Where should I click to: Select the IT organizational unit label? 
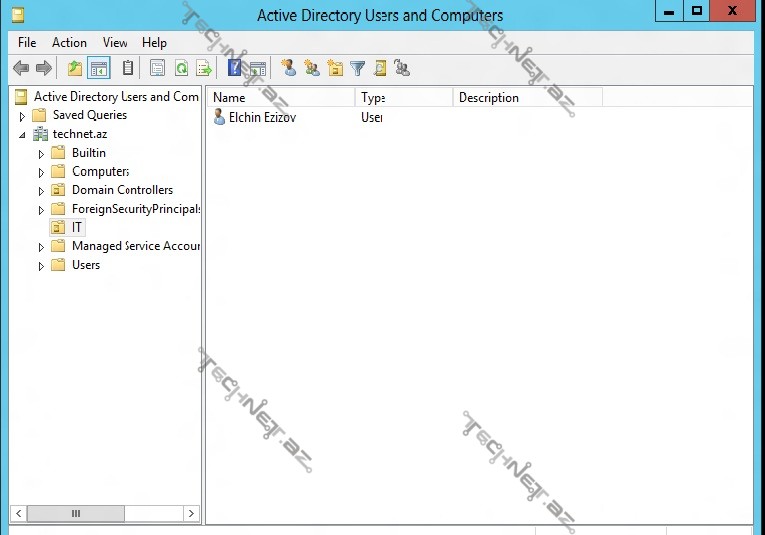click(77, 227)
